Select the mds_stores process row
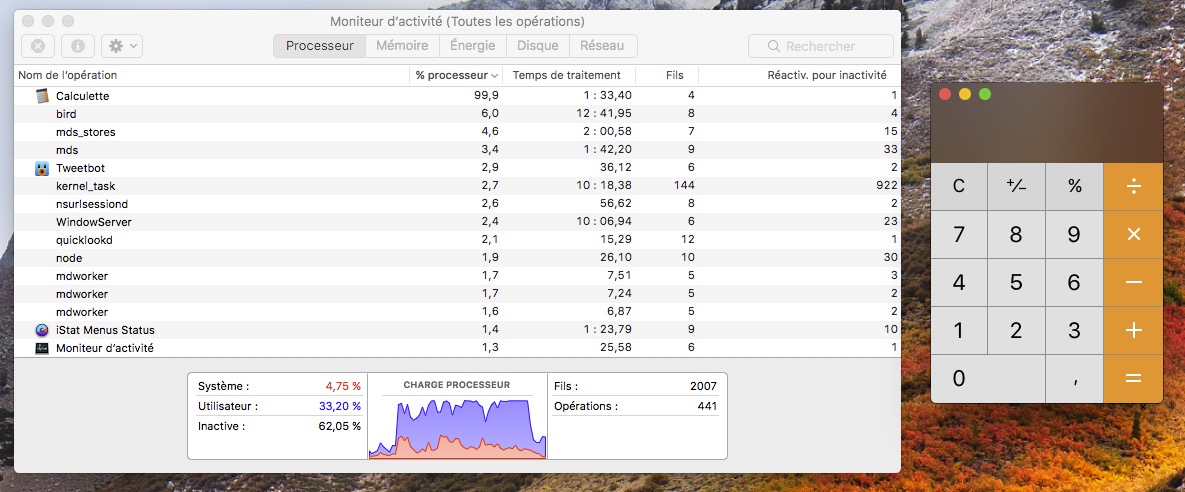This screenshot has width=1185, height=492. click(x=457, y=132)
